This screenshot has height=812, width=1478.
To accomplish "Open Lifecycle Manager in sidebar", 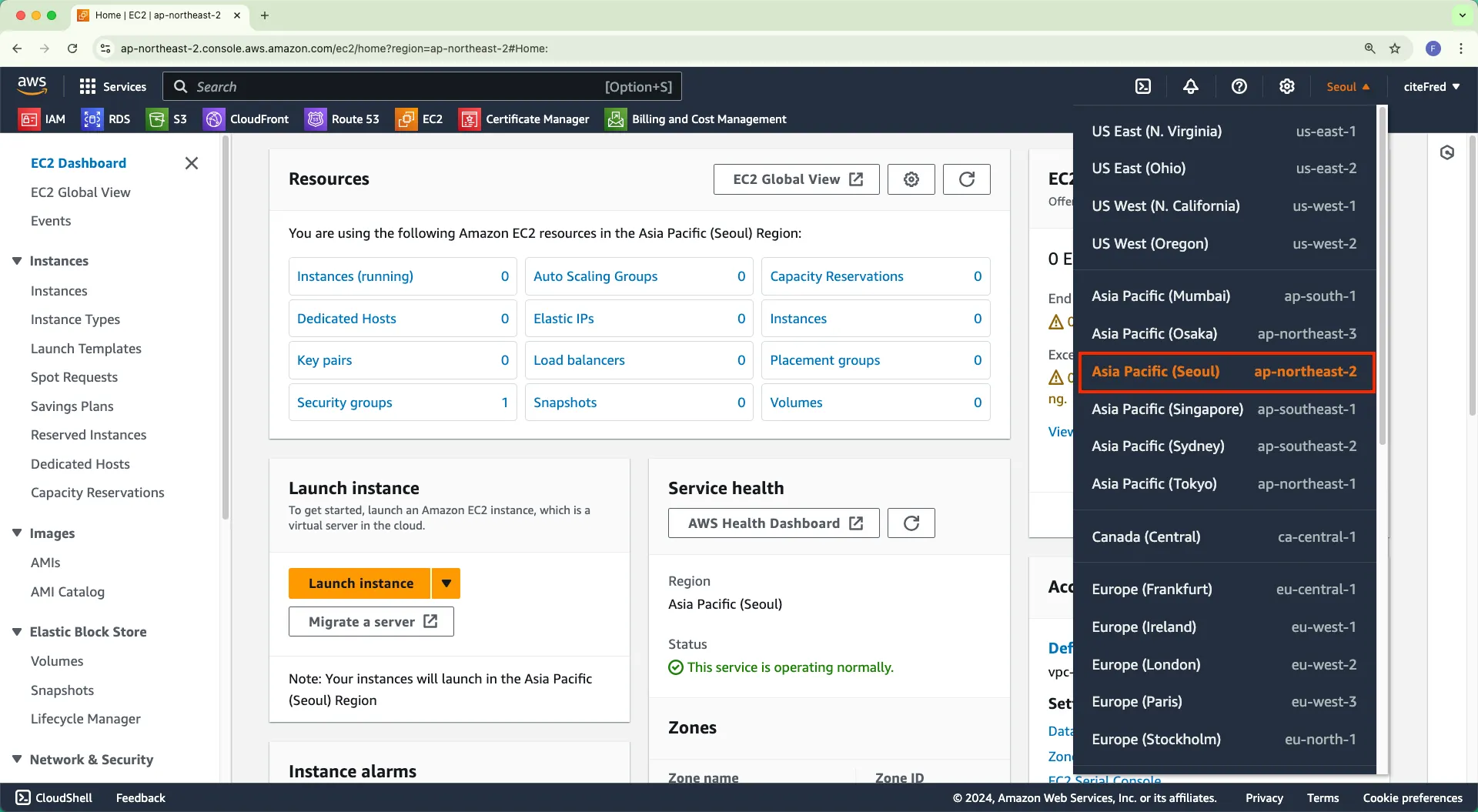I will tap(85, 719).
